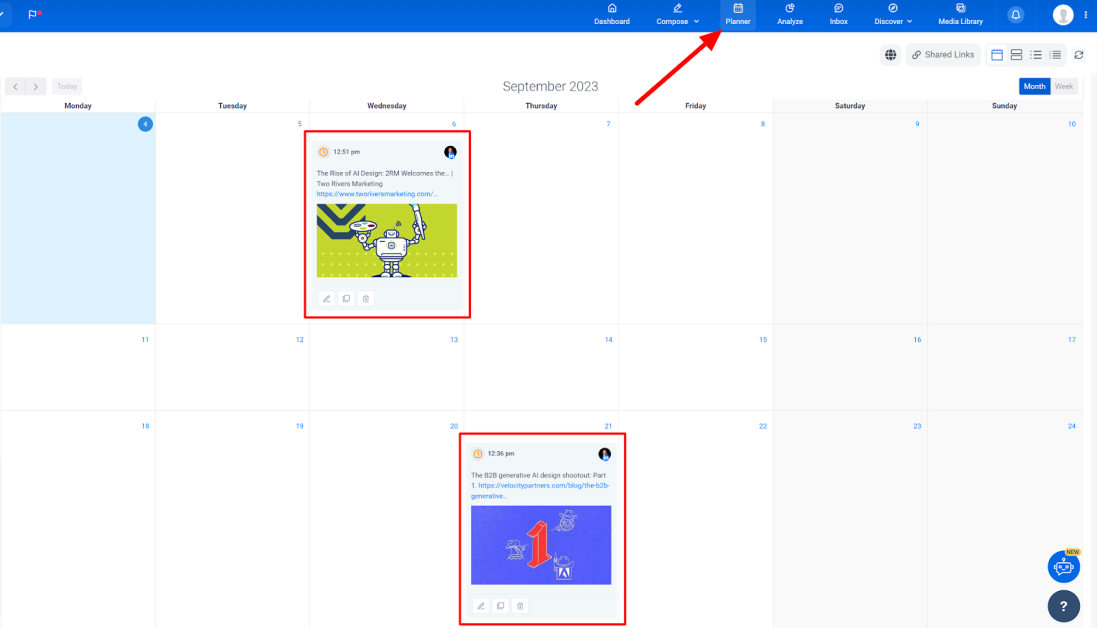Click the Today button
The height and width of the screenshot is (628, 1097).
tap(66, 86)
